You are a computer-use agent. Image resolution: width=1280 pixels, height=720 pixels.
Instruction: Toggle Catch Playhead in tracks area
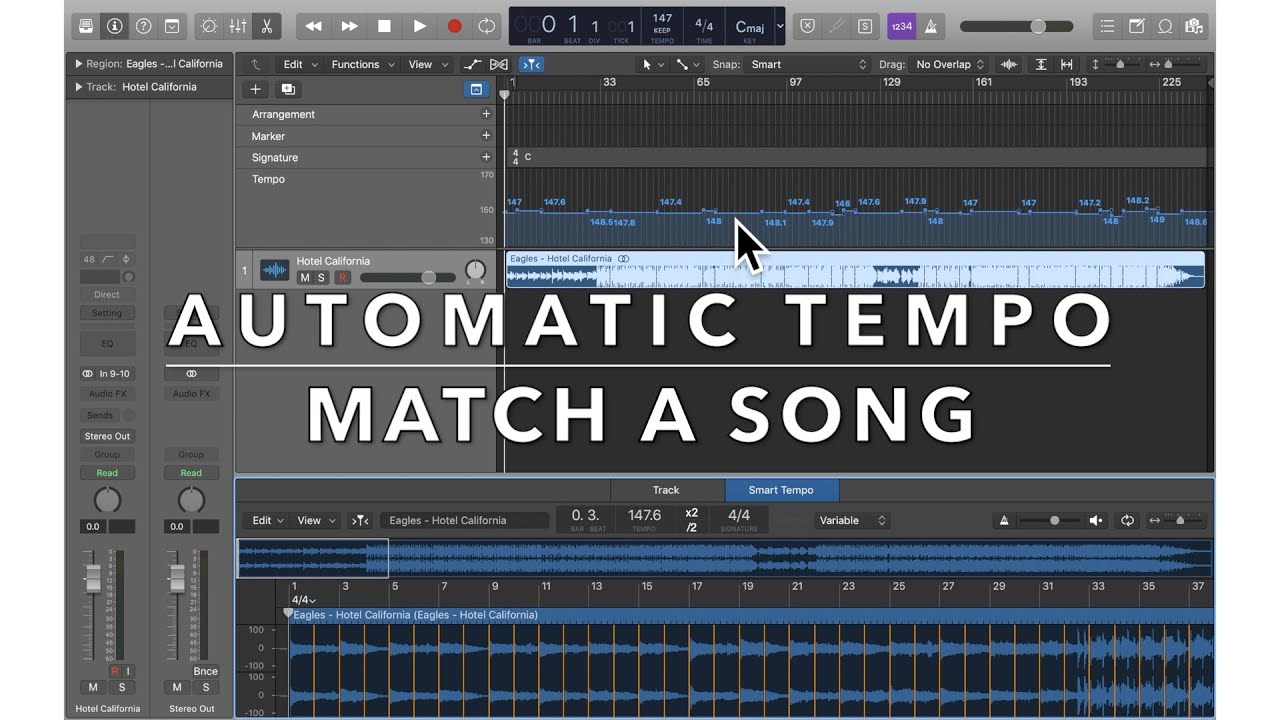pyautogui.click(x=531, y=64)
